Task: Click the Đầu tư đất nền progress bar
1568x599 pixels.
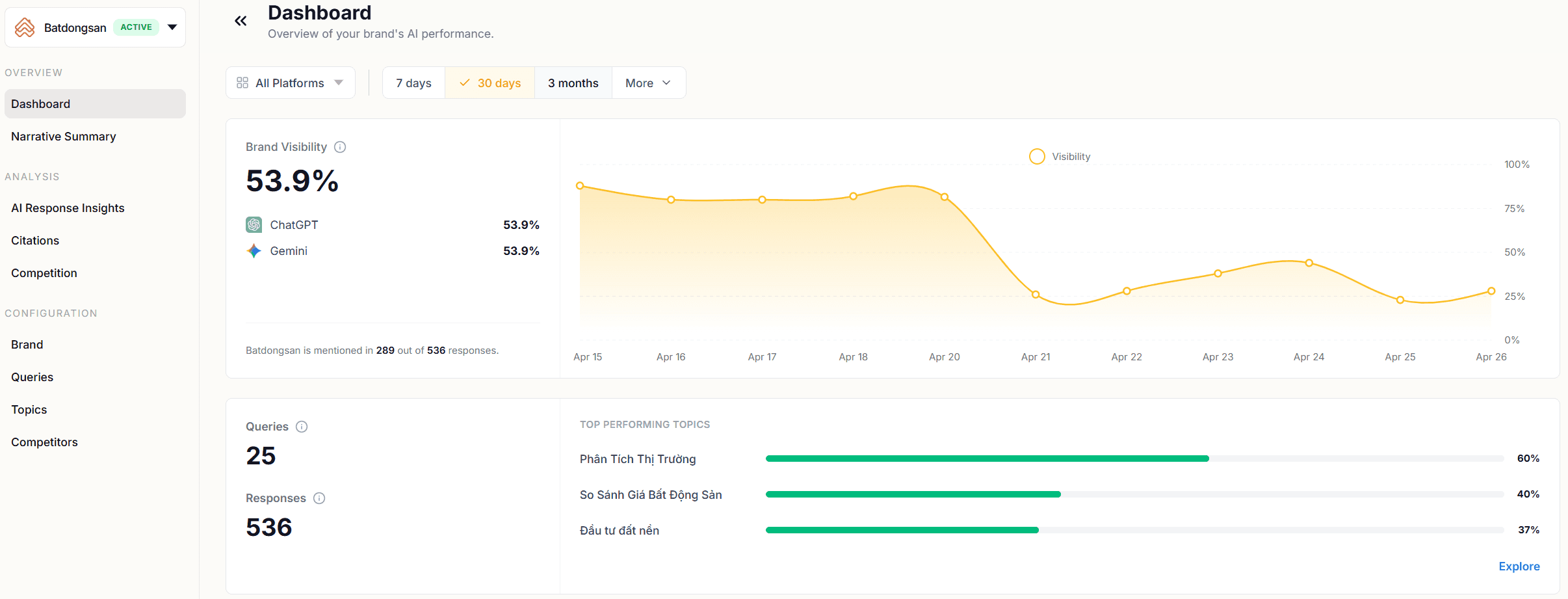Action: point(1134,530)
